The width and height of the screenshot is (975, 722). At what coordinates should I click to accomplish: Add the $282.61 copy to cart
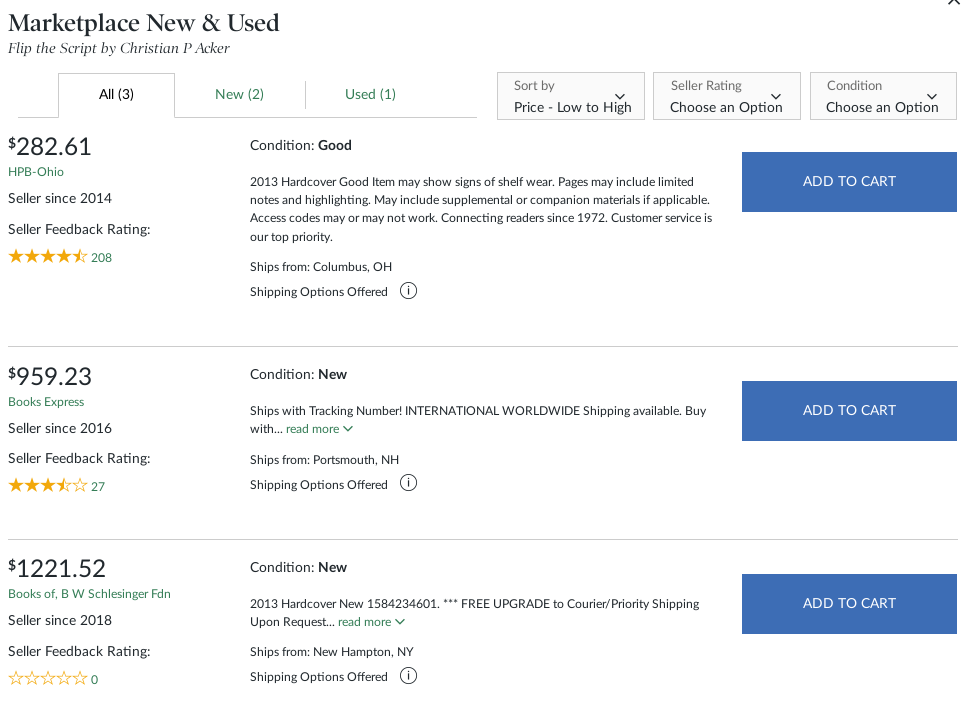(849, 181)
